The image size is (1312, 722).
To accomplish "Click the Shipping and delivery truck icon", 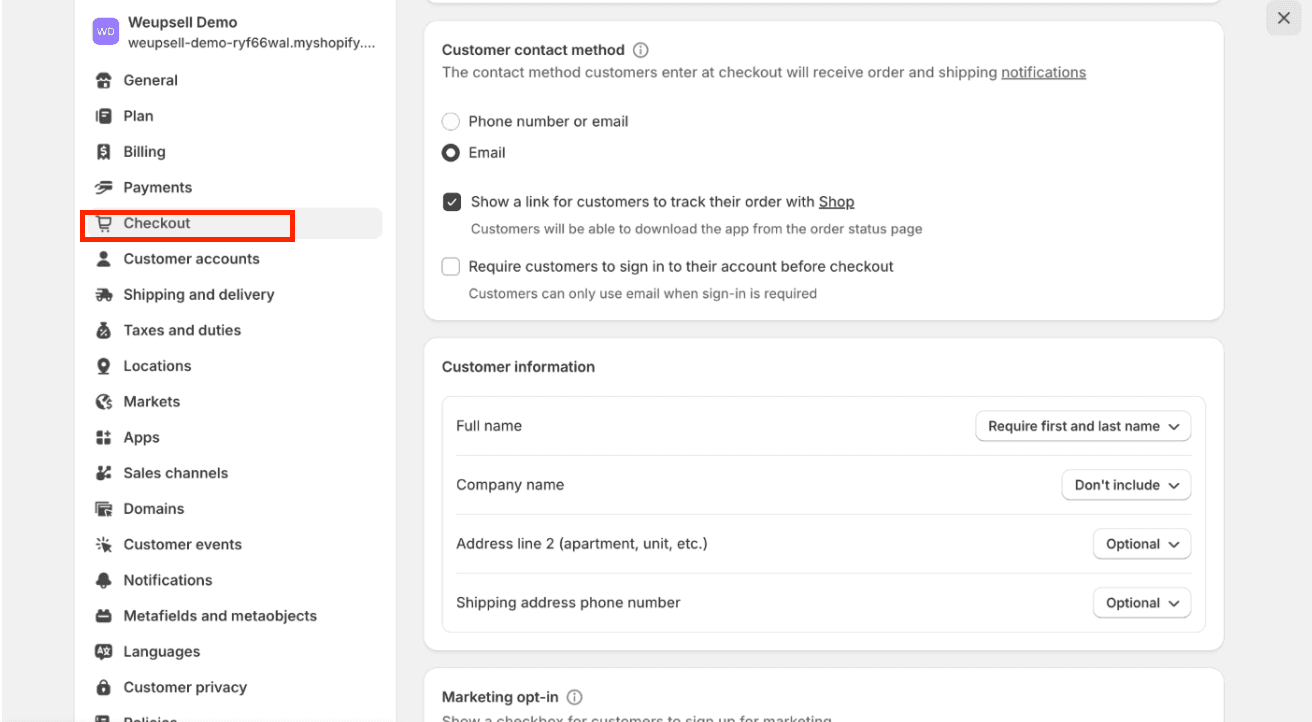I will 103,295.
